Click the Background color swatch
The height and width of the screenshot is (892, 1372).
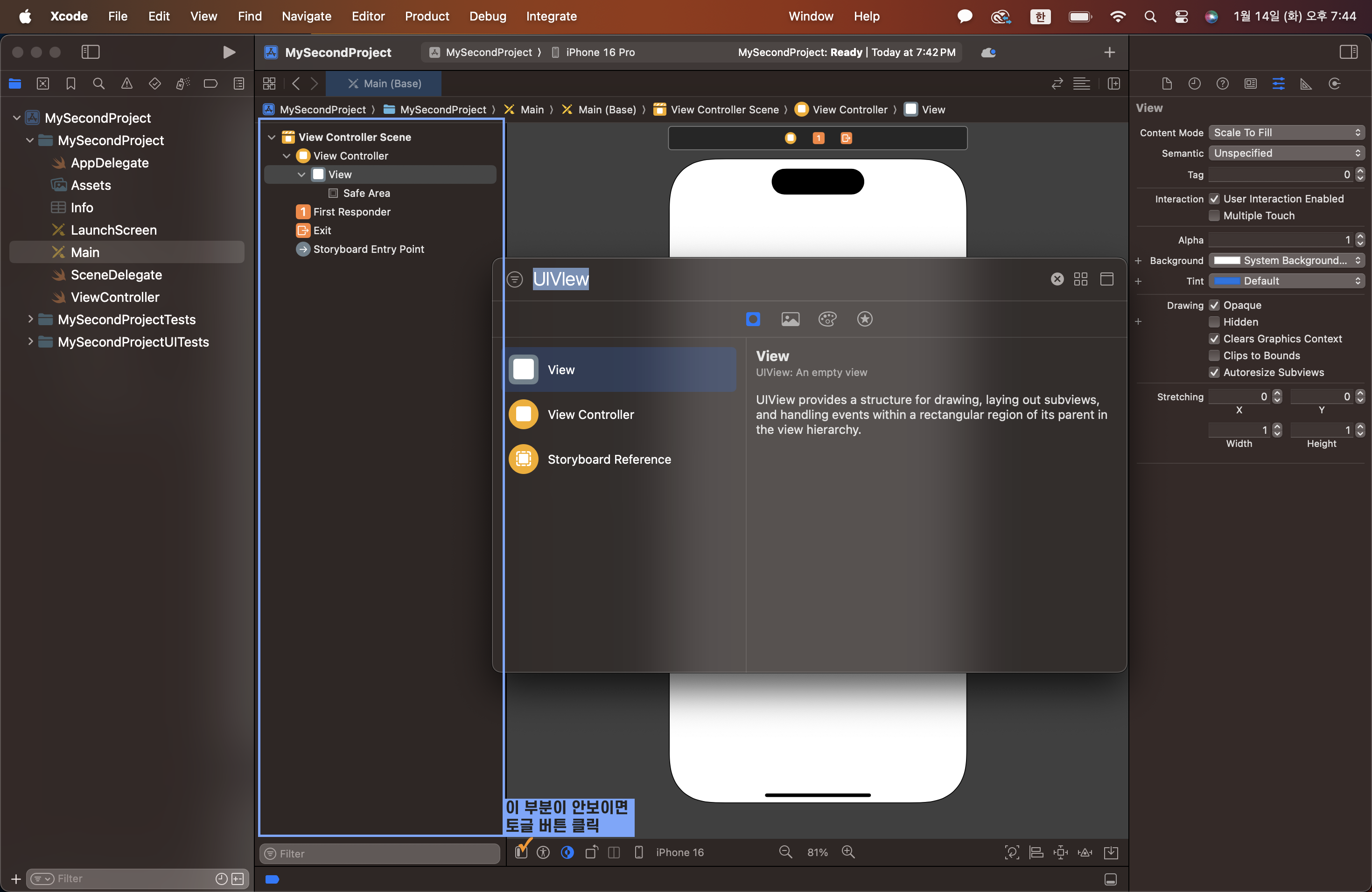pos(1227,260)
